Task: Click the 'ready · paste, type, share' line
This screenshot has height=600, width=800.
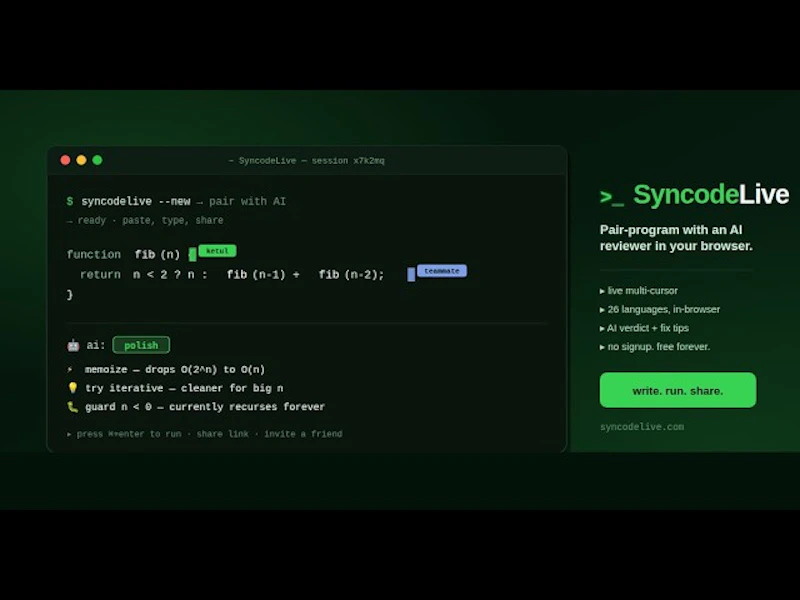Action: pyautogui.click(x=145, y=220)
